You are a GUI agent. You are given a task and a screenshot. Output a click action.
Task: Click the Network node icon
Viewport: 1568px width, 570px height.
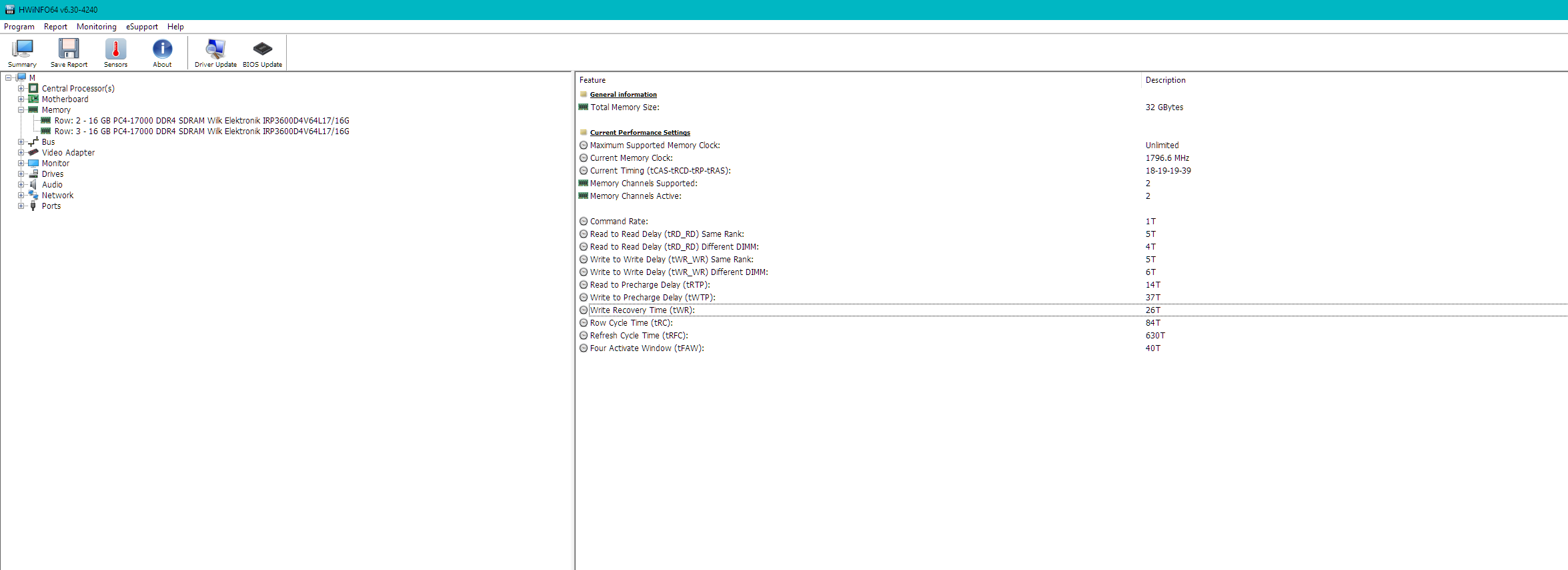pyautogui.click(x=33, y=195)
